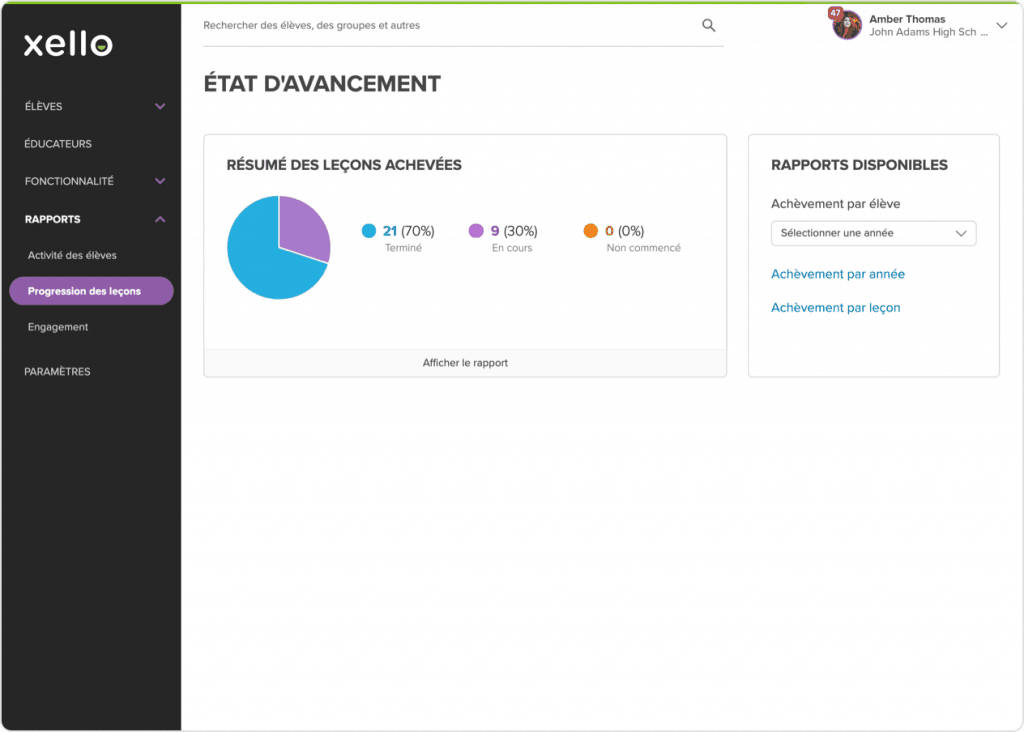
Task: Click the Xello logo
Action: 68,44
